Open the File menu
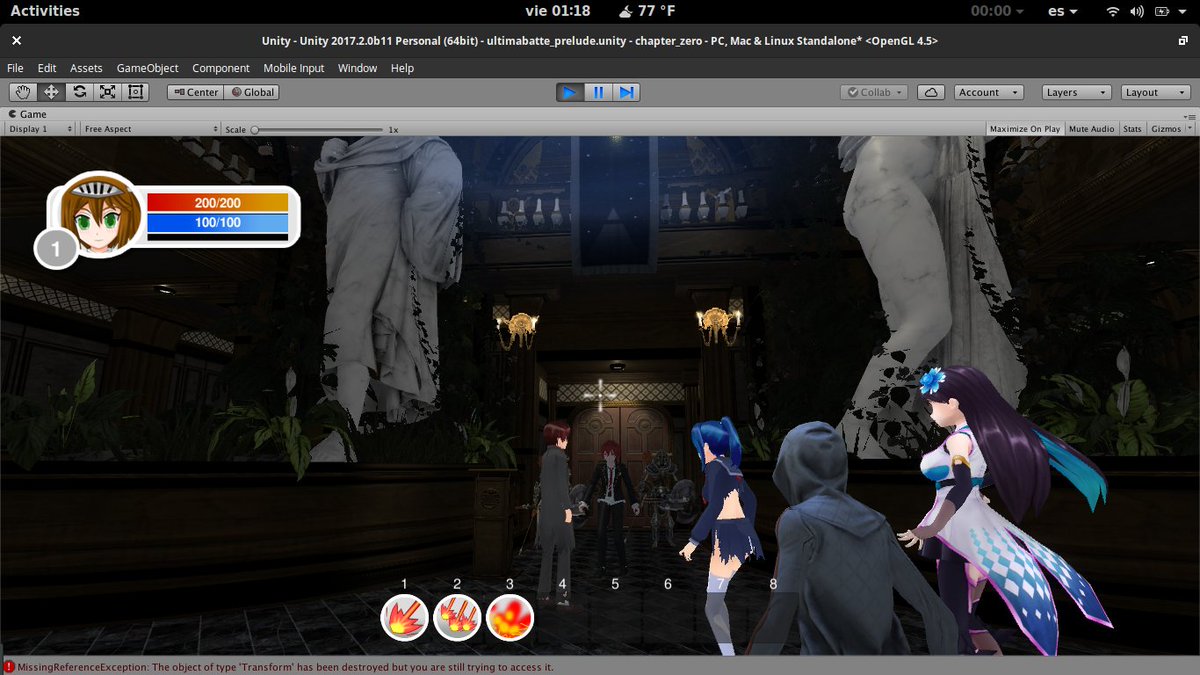 coord(15,68)
